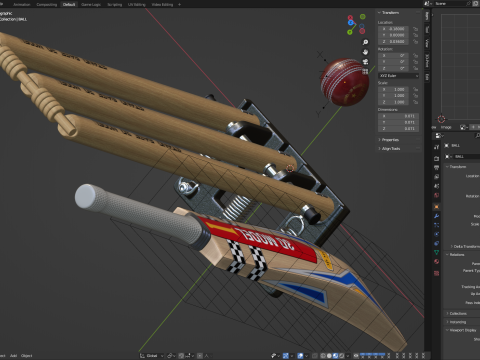Viewport: 480px width, 360px height.
Task: Expand the Collections section
Action: click(x=457, y=313)
